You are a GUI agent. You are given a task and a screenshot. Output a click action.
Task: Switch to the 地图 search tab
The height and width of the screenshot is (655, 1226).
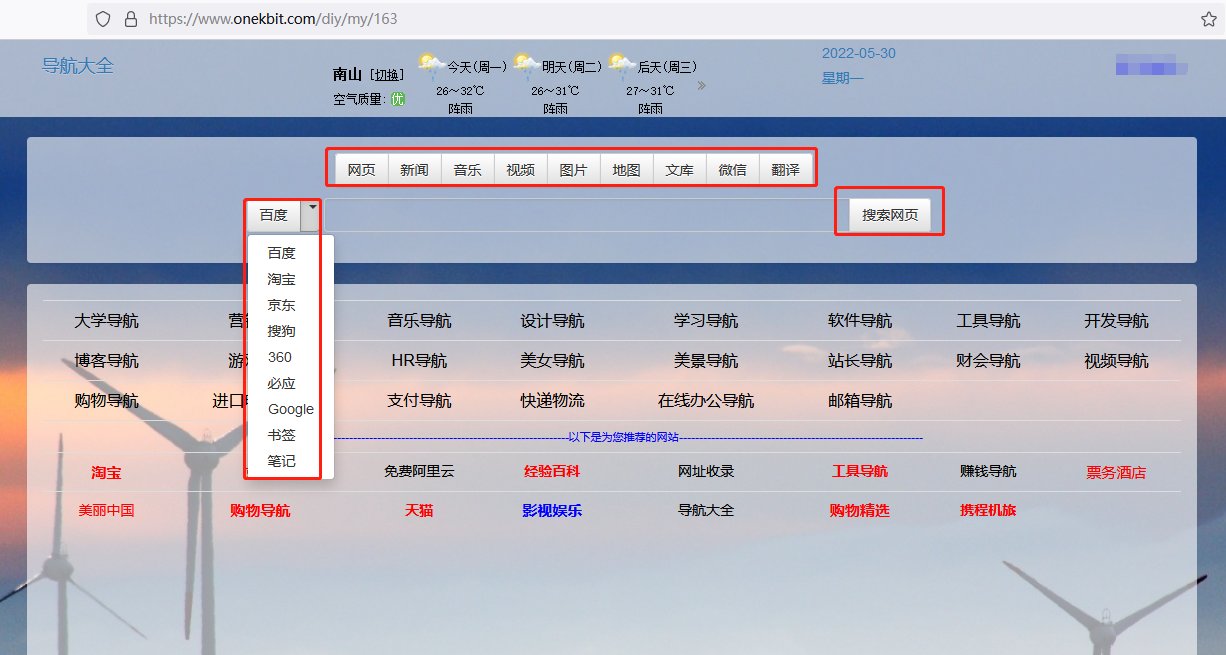pyautogui.click(x=626, y=169)
